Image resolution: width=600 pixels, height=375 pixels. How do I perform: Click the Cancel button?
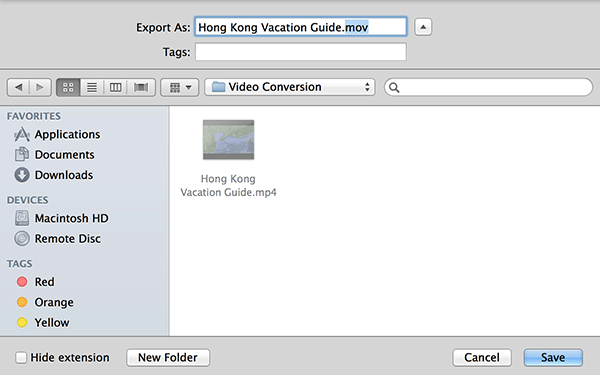(x=482, y=357)
